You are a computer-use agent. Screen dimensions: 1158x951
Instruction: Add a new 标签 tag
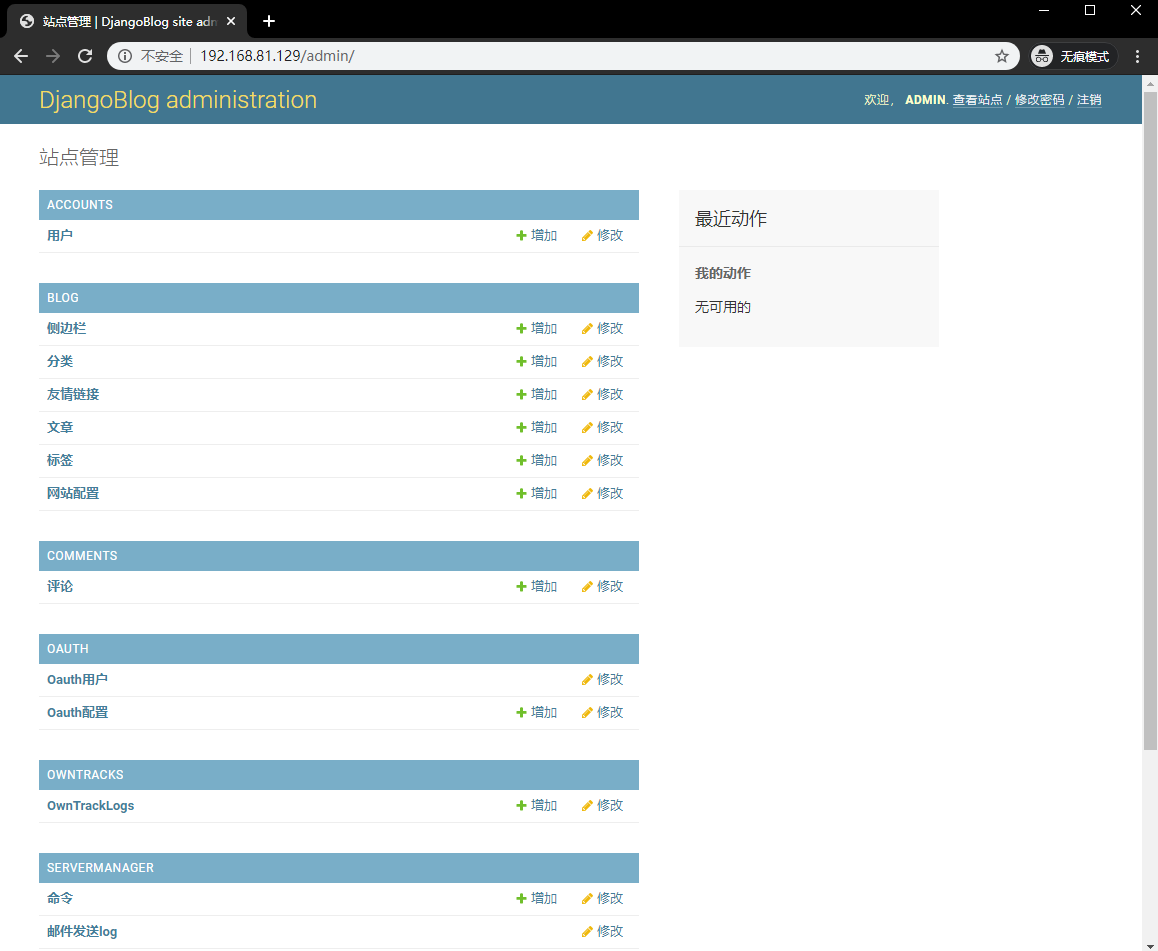[536, 461]
